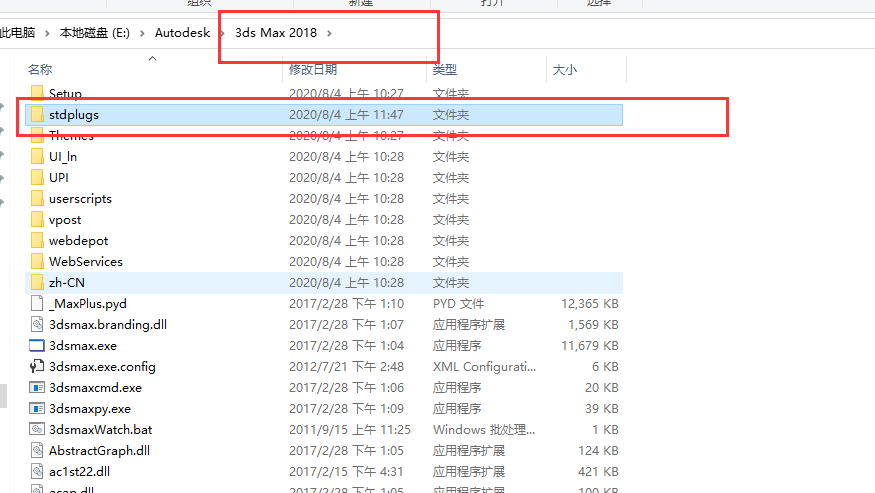Click the webdepot folder name
The height and width of the screenshot is (493, 875).
point(79,241)
